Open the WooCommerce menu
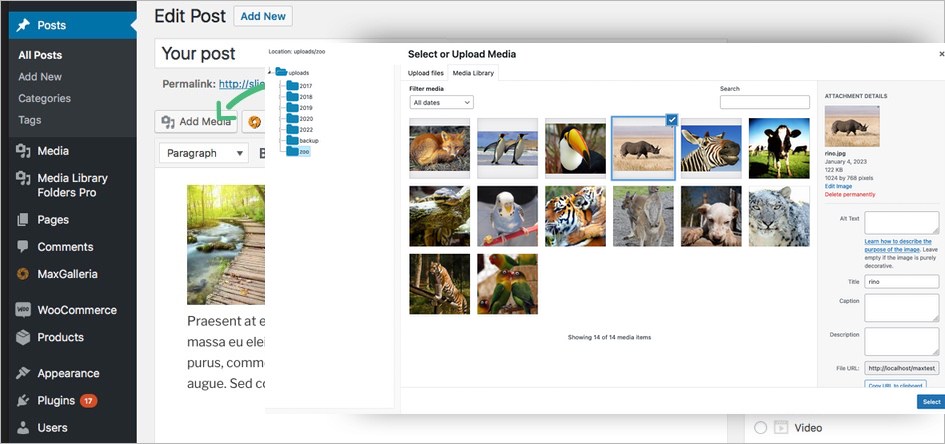 (x=76, y=310)
